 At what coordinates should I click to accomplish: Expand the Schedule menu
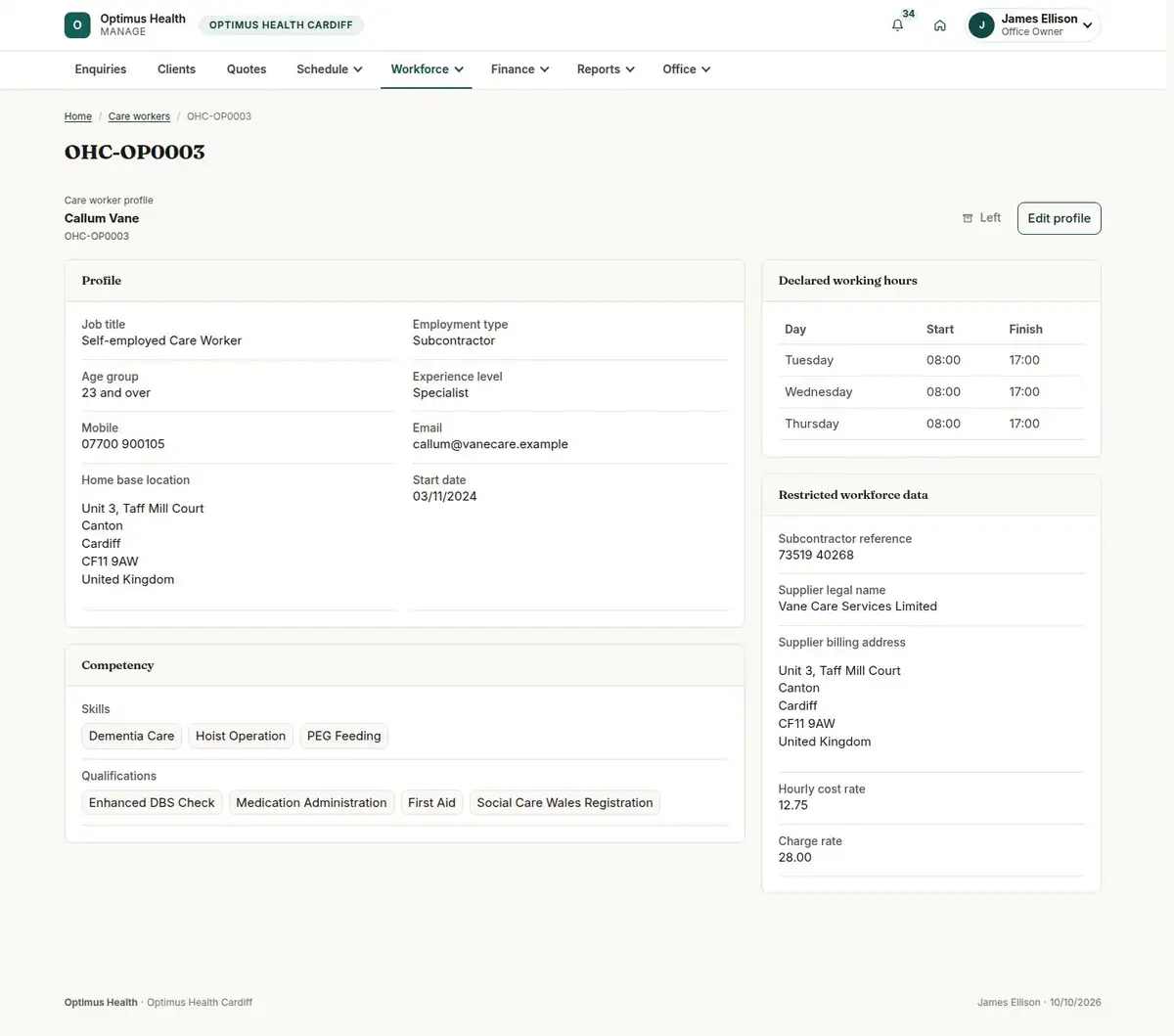pos(330,69)
